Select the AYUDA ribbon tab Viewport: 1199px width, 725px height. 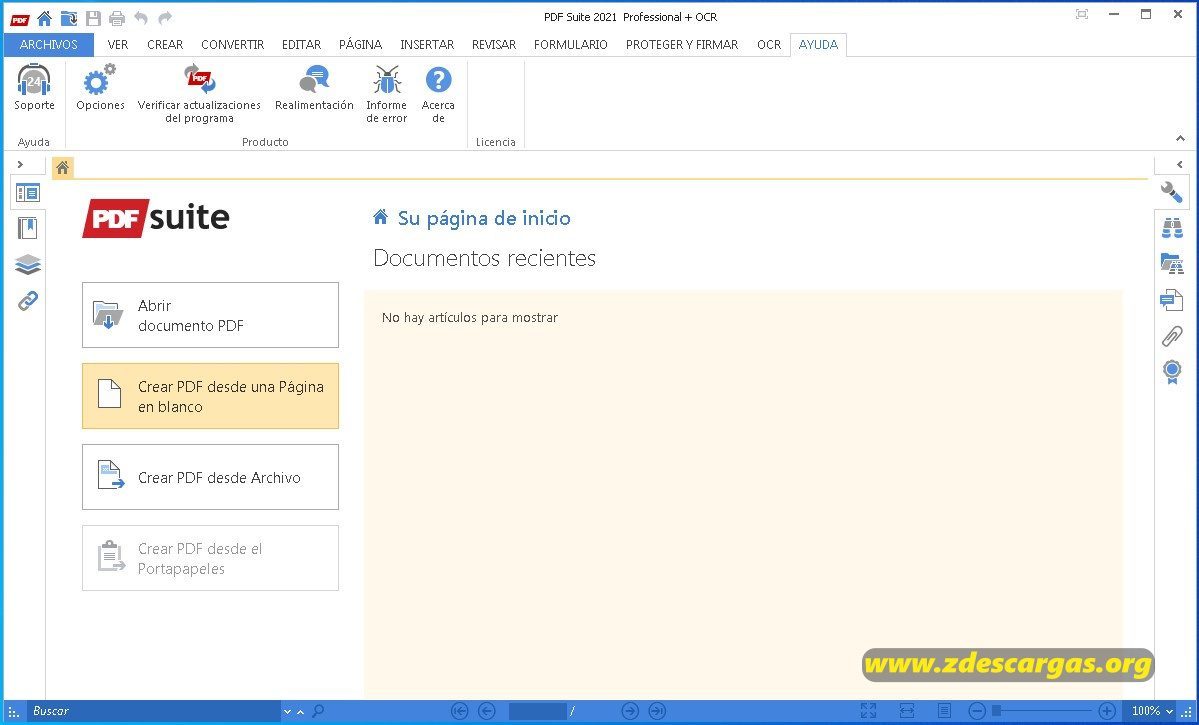[818, 44]
